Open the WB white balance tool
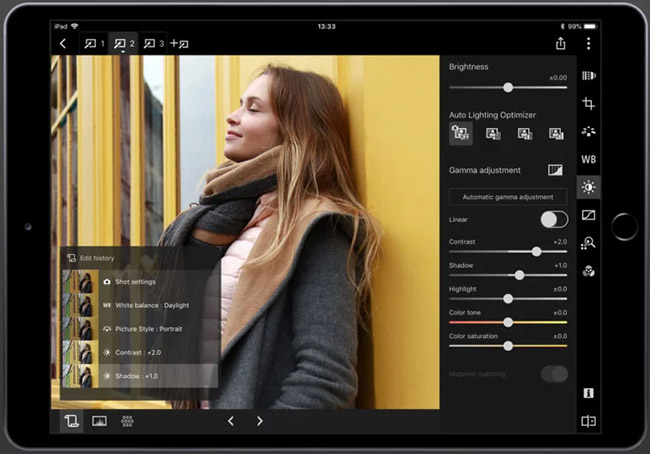This screenshot has width=650, height=454. click(x=589, y=160)
